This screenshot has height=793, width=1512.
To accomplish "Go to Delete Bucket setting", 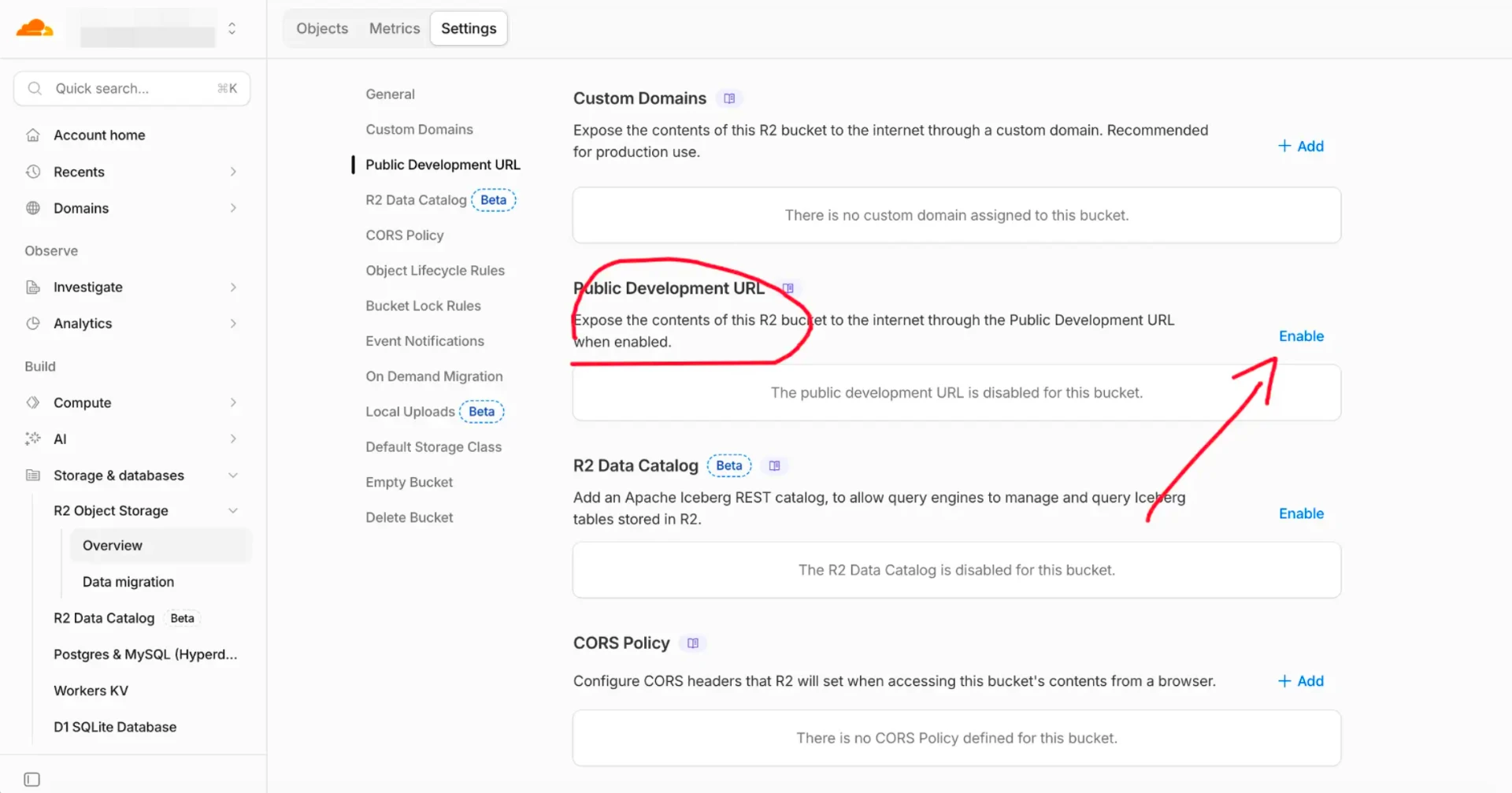I will point(409,517).
